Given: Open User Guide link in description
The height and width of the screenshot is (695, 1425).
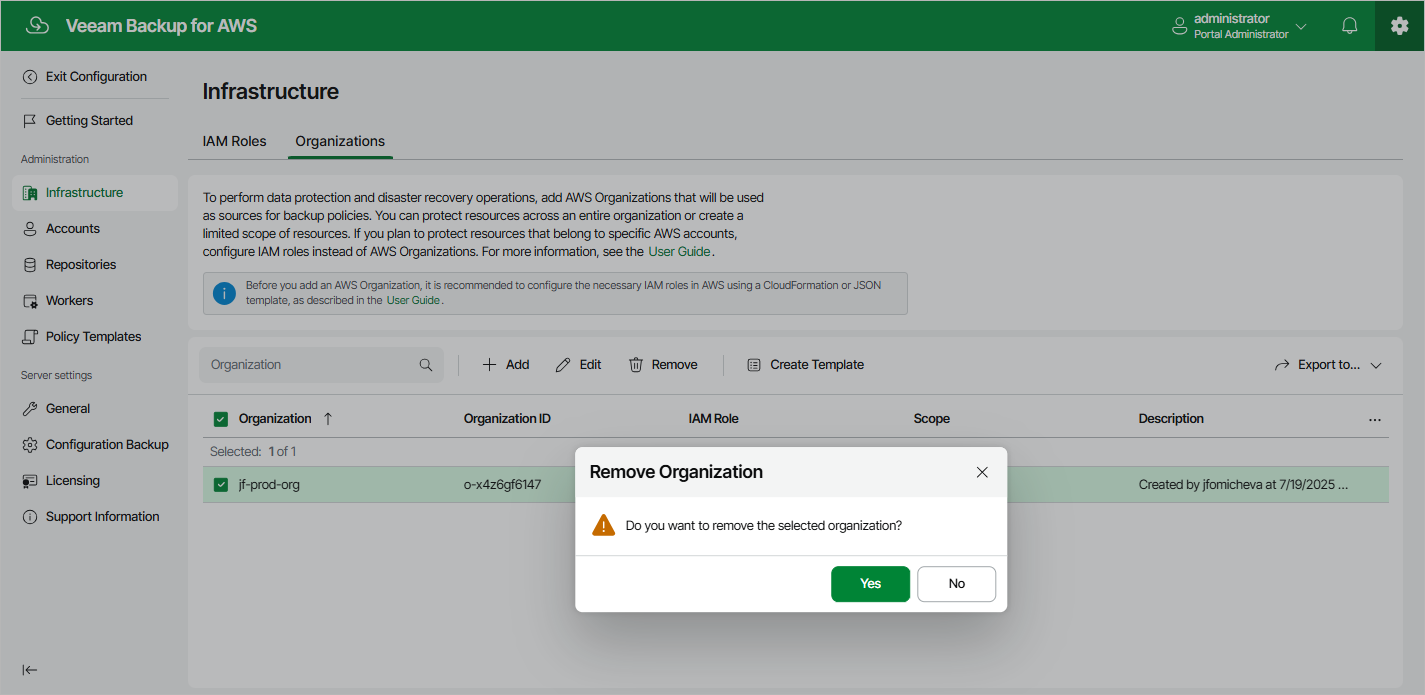Looking at the screenshot, I should [x=680, y=252].
